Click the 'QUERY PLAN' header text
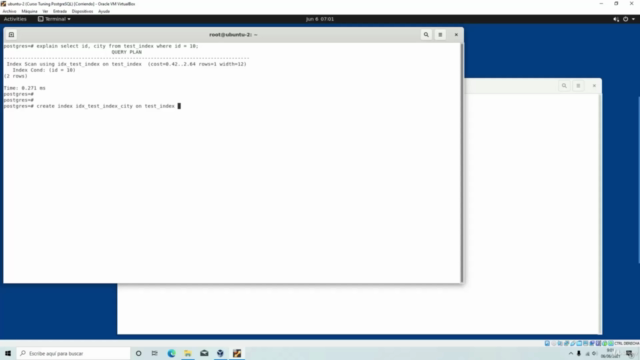The height and width of the screenshot is (360, 640). click(x=127, y=52)
